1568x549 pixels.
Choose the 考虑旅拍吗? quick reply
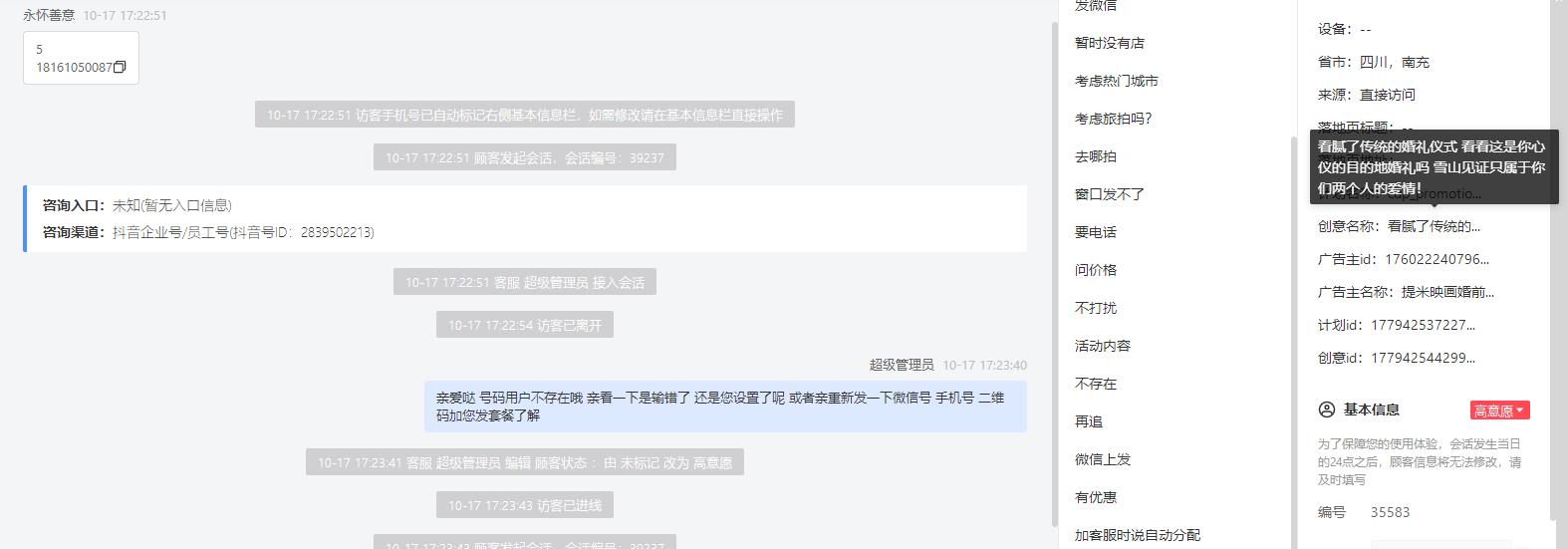[1113, 119]
